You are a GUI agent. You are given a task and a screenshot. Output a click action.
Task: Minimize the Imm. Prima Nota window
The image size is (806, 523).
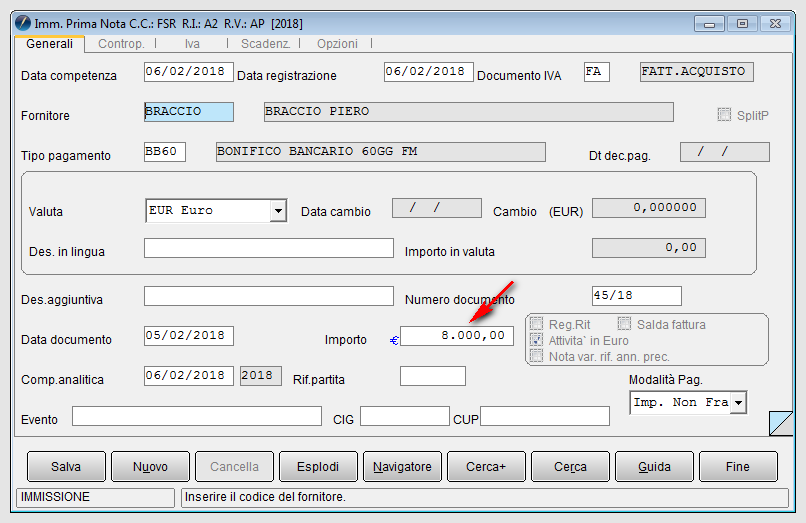click(x=709, y=24)
